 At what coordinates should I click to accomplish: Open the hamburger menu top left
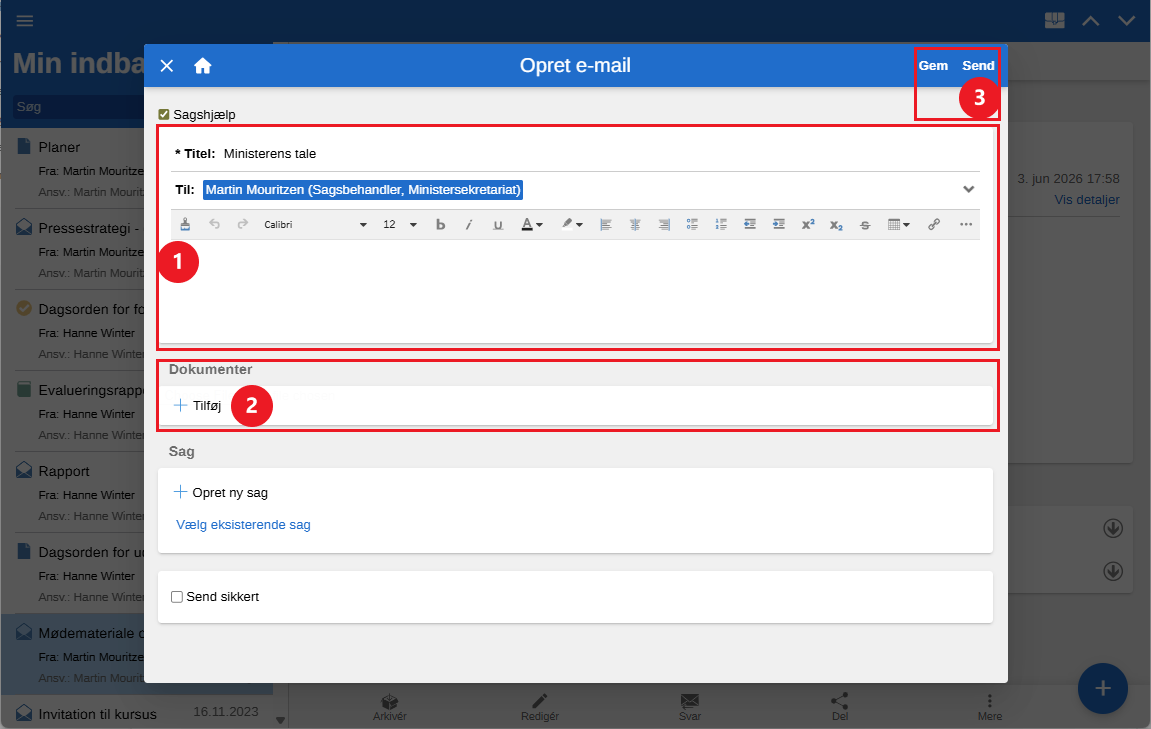point(25,21)
